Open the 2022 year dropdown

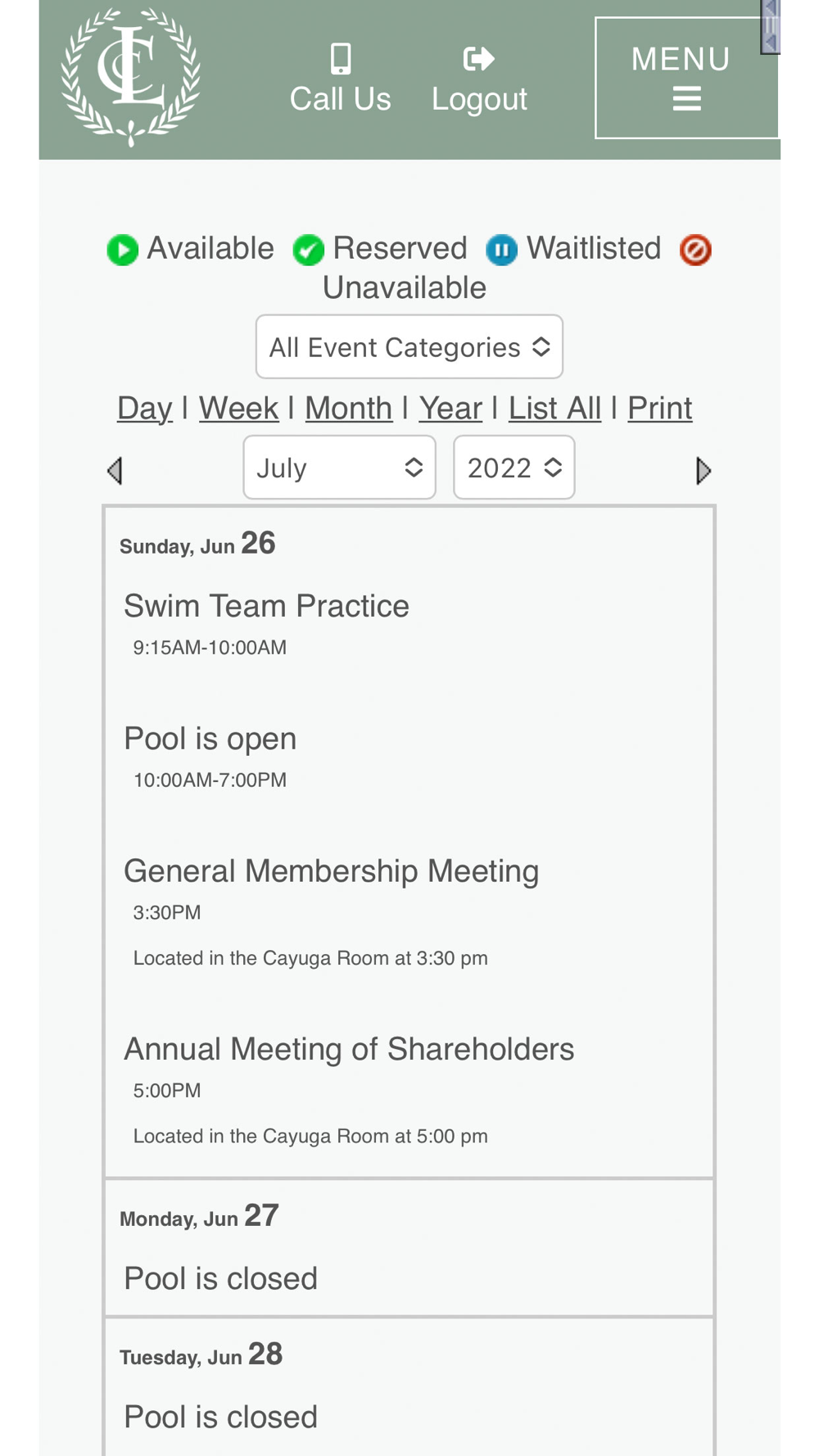pos(514,468)
